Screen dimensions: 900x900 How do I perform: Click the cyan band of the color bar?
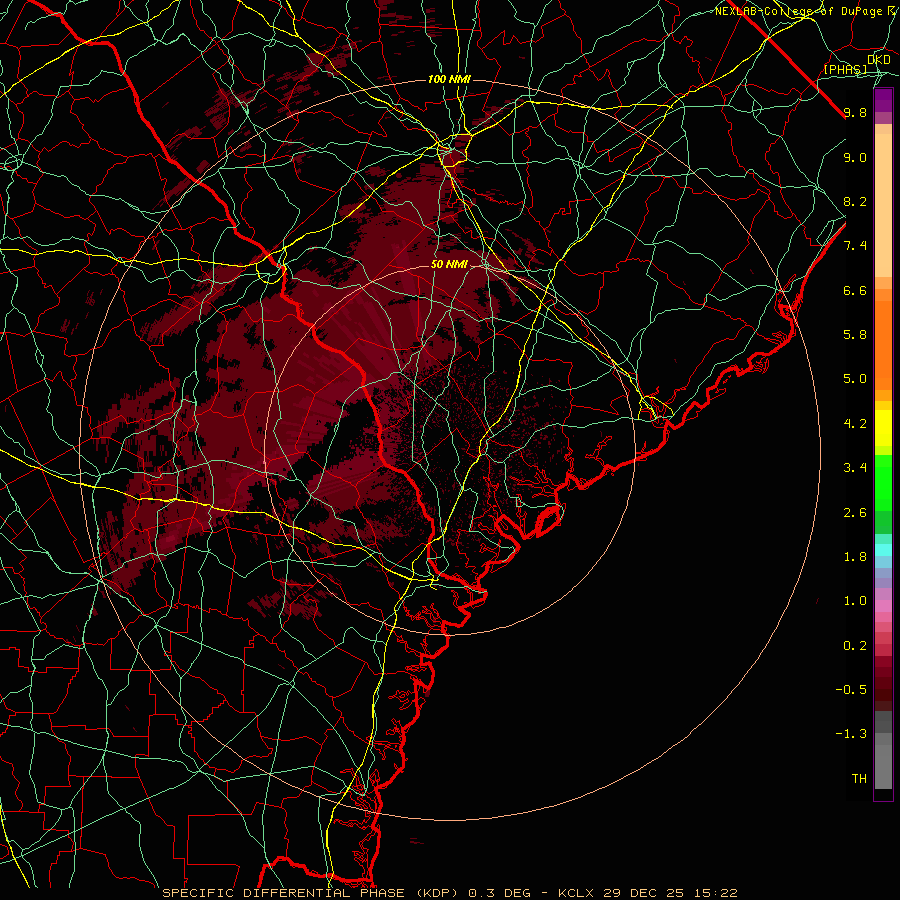coord(883,550)
